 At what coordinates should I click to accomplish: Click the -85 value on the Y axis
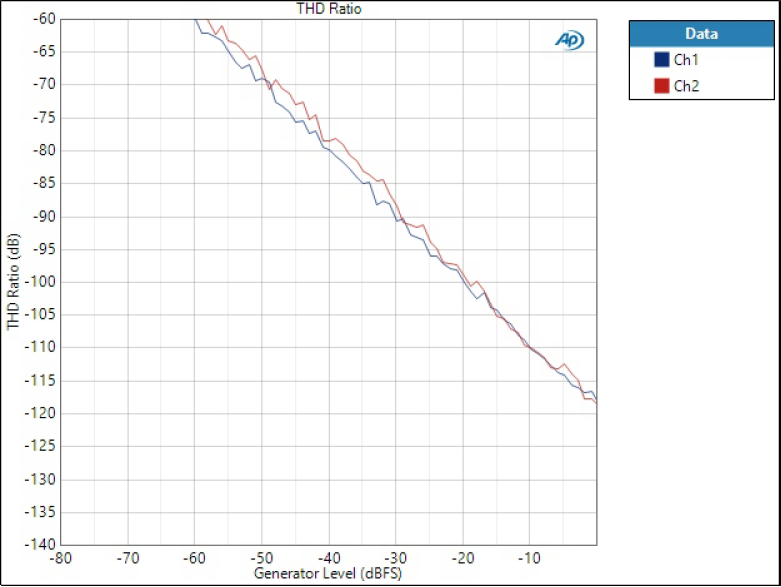pos(44,183)
